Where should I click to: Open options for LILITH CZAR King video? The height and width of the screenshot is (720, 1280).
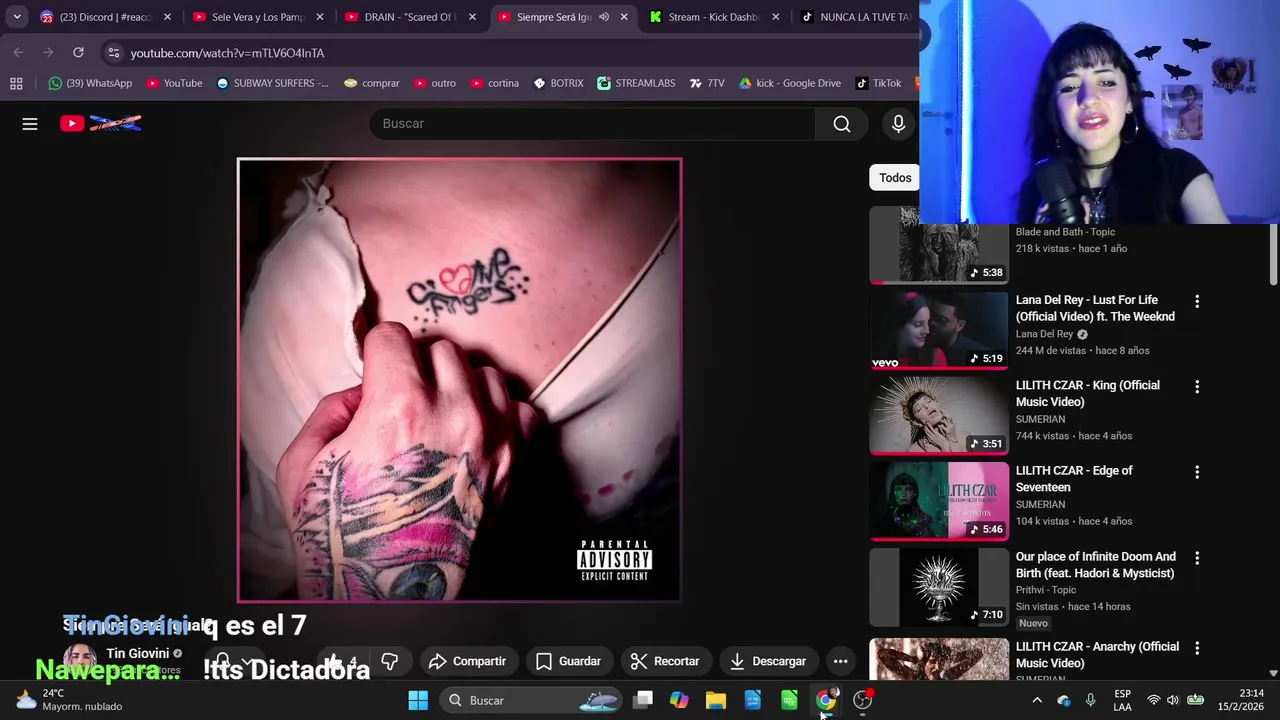1196,386
